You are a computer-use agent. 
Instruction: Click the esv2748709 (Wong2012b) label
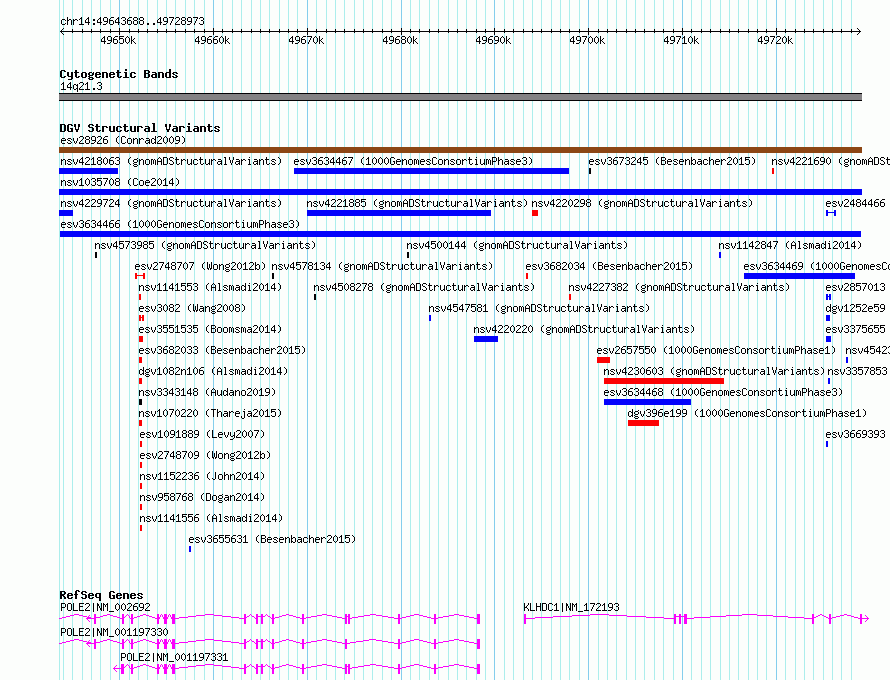point(205,455)
